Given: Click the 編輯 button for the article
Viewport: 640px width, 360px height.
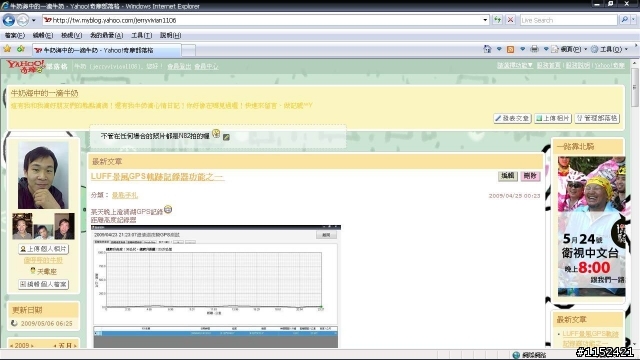Looking at the screenshot, I should 508,176.
